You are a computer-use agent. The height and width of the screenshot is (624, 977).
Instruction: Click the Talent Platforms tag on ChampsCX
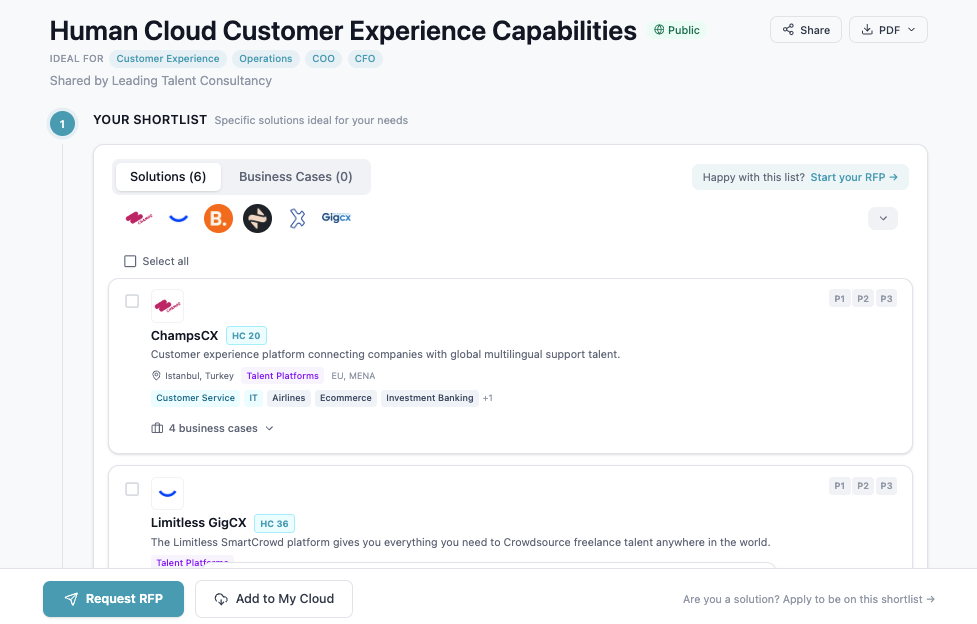(282, 376)
